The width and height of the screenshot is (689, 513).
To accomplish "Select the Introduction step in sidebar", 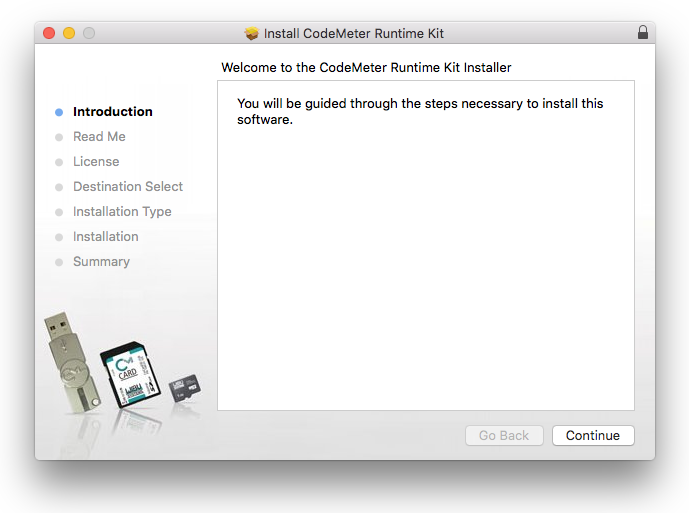I will [x=112, y=112].
